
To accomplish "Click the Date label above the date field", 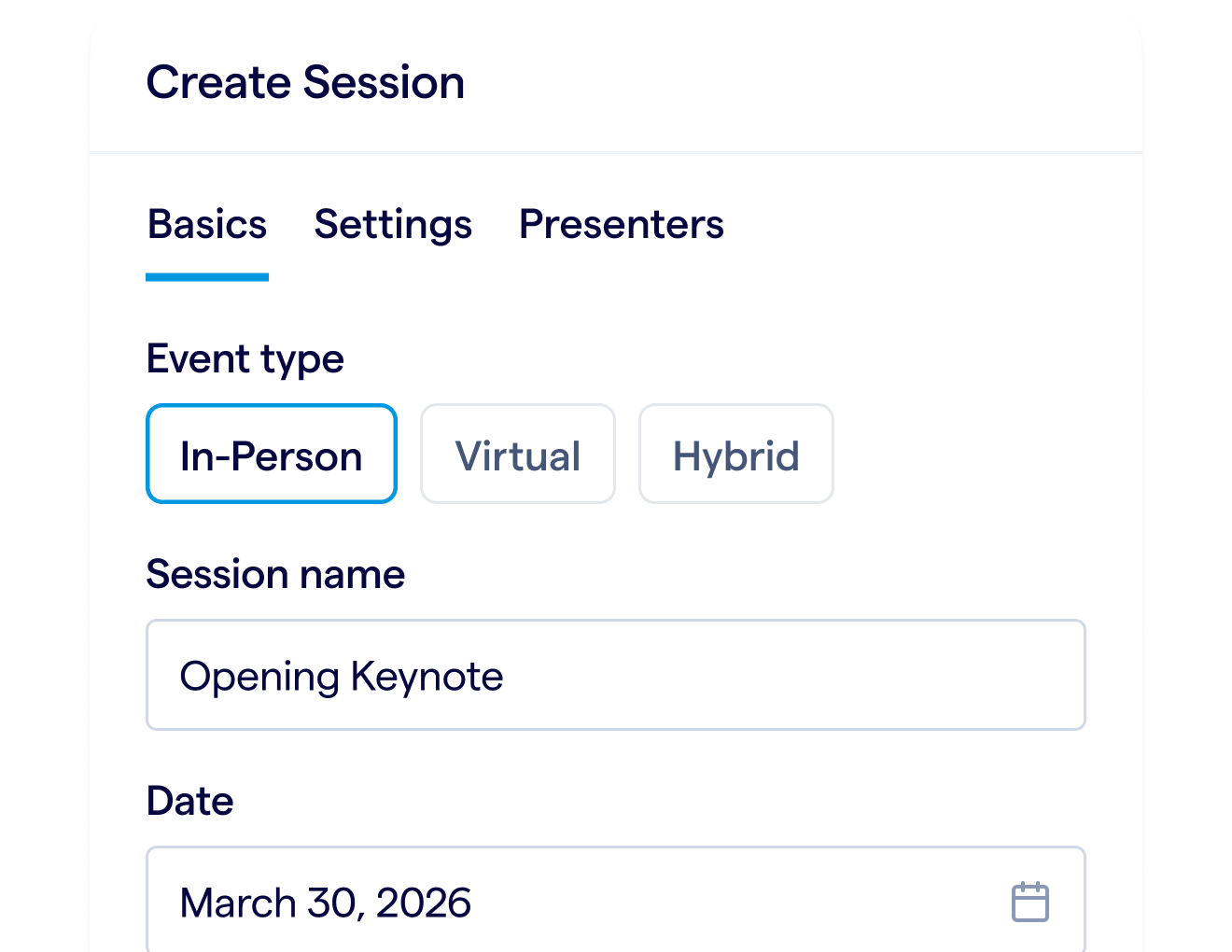I will 189,801.
